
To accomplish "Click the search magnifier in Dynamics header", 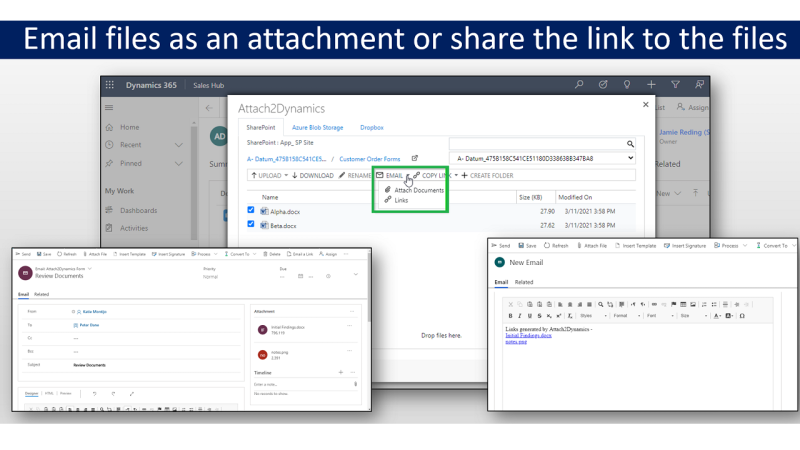I will coord(579,85).
